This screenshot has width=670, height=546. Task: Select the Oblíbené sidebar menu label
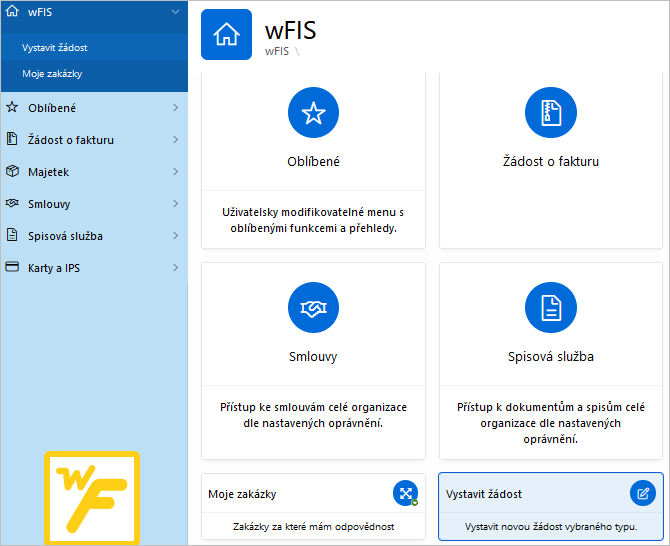pos(52,108)
